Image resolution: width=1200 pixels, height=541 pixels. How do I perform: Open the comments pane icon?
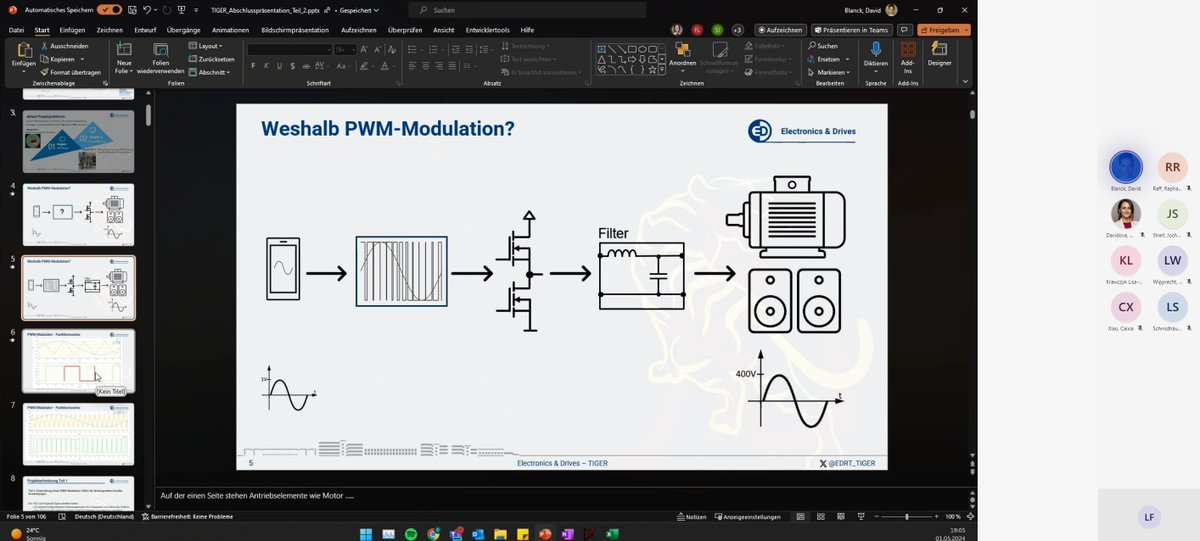pos(905,30)
